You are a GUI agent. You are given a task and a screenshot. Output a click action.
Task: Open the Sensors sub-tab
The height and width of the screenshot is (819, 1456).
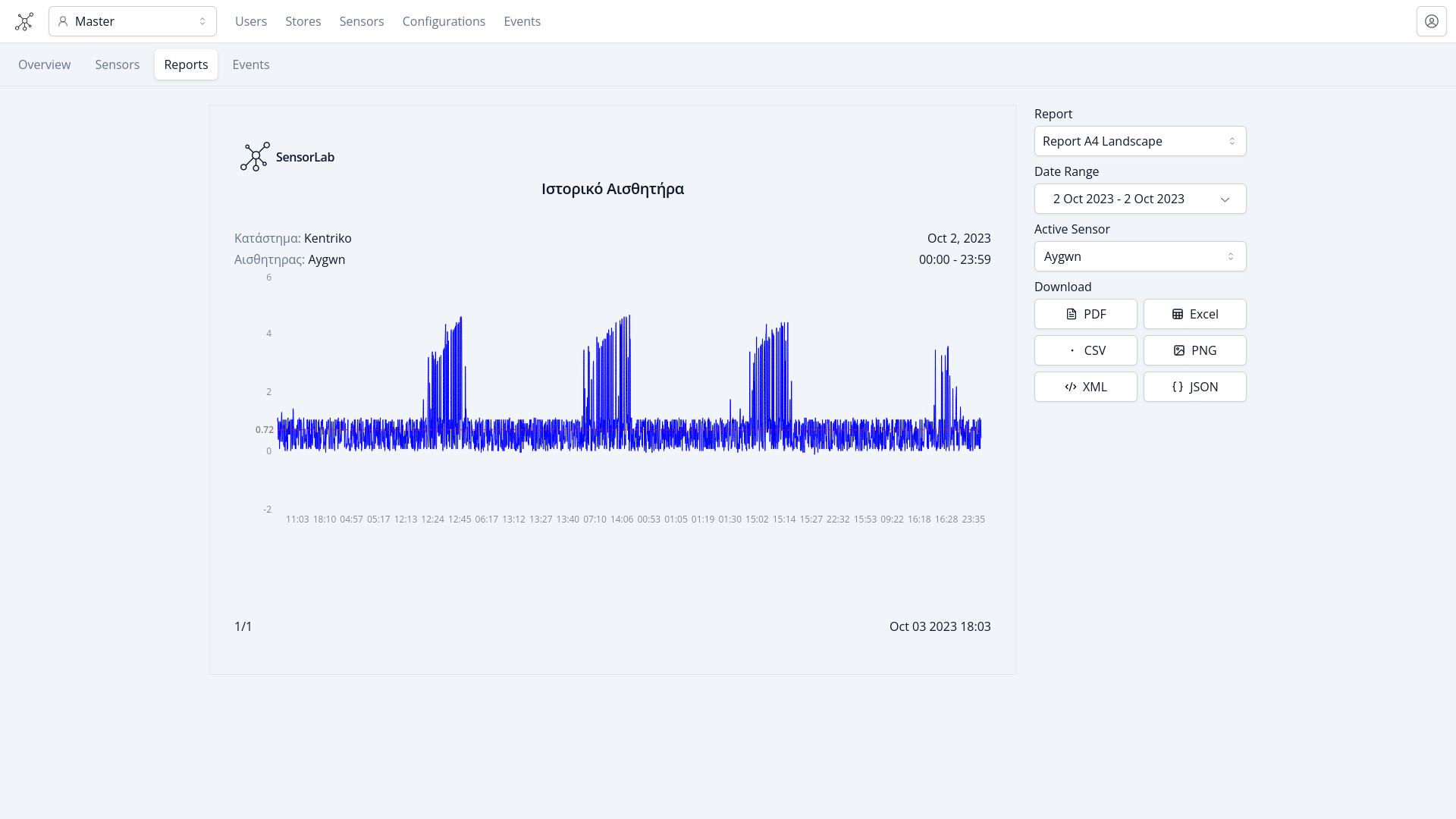(x=117, y=64)
